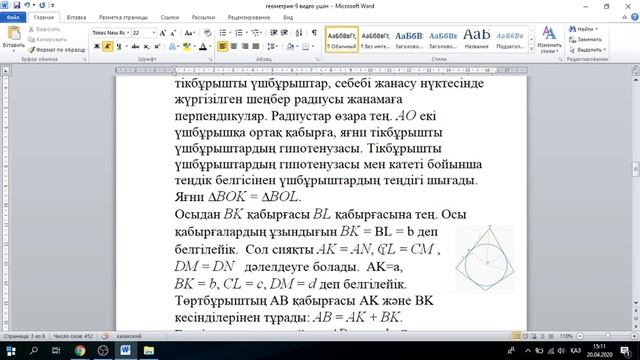640x360 pixels.
Task: Toggle subscript formatting
Action: [x=146, y=47]
